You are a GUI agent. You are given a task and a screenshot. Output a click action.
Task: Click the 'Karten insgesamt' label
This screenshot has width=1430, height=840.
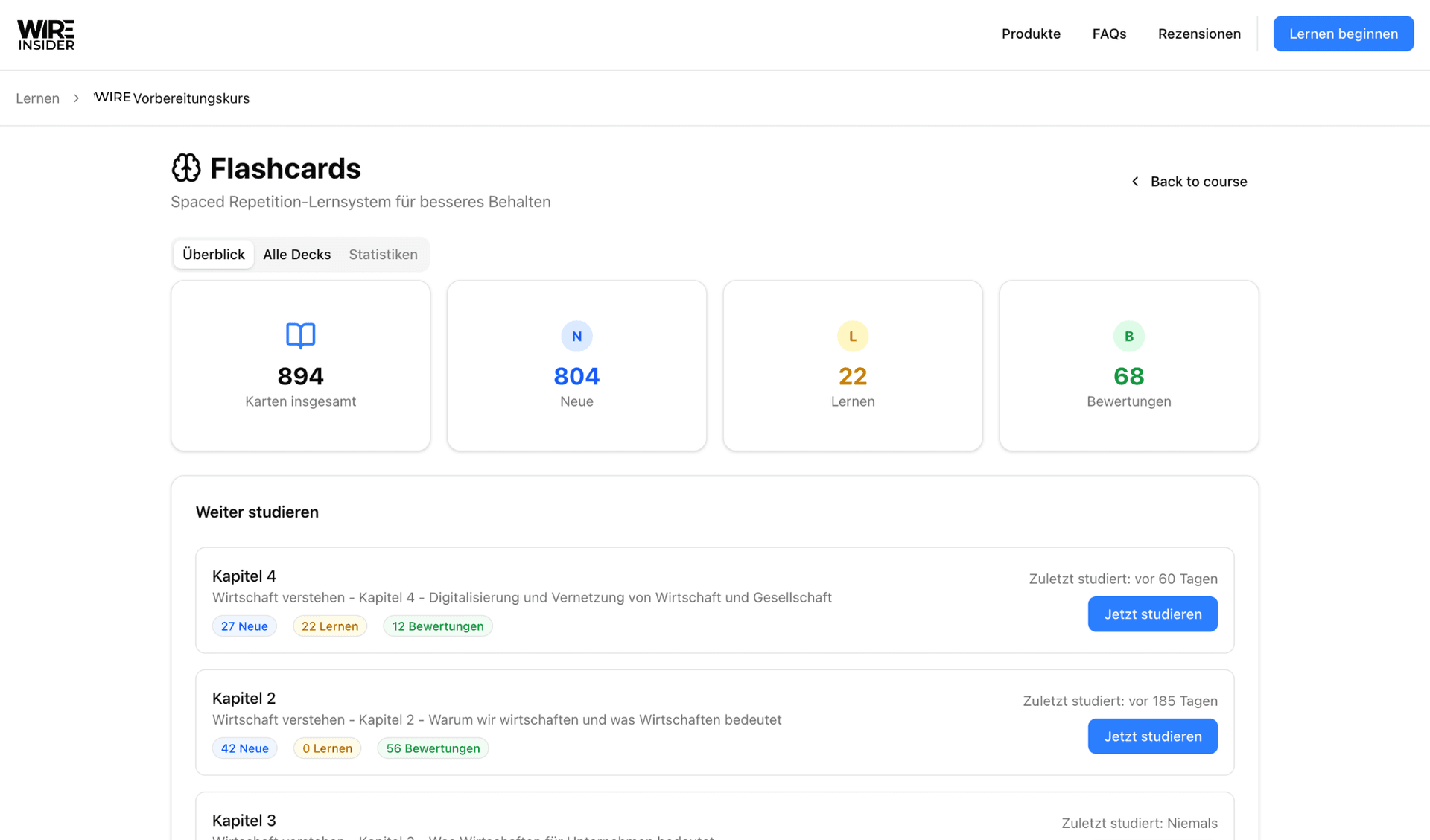[301, 401]
